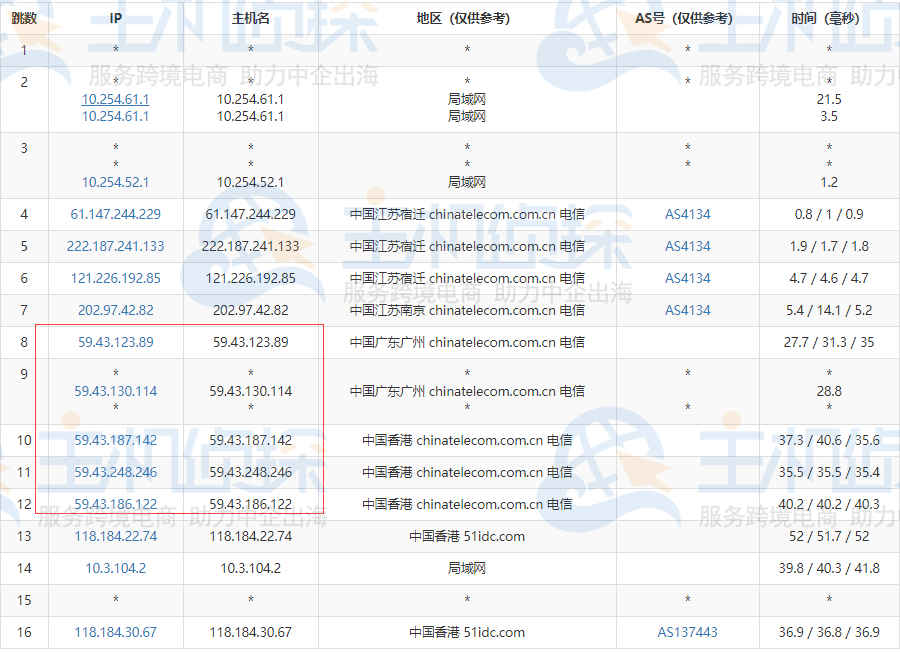Open the 61.147.244.229 IP address link

tap(115, 214)
